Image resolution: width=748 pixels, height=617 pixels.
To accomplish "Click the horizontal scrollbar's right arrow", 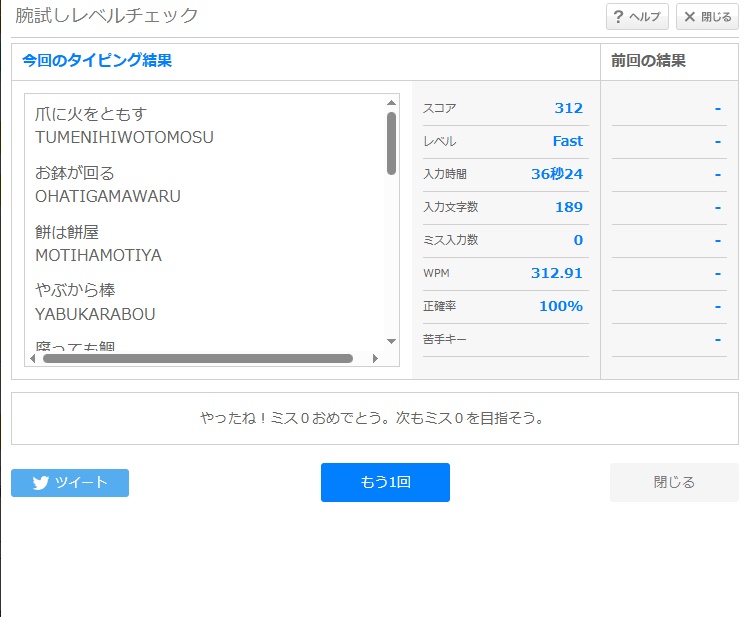I will click(375, 358).
